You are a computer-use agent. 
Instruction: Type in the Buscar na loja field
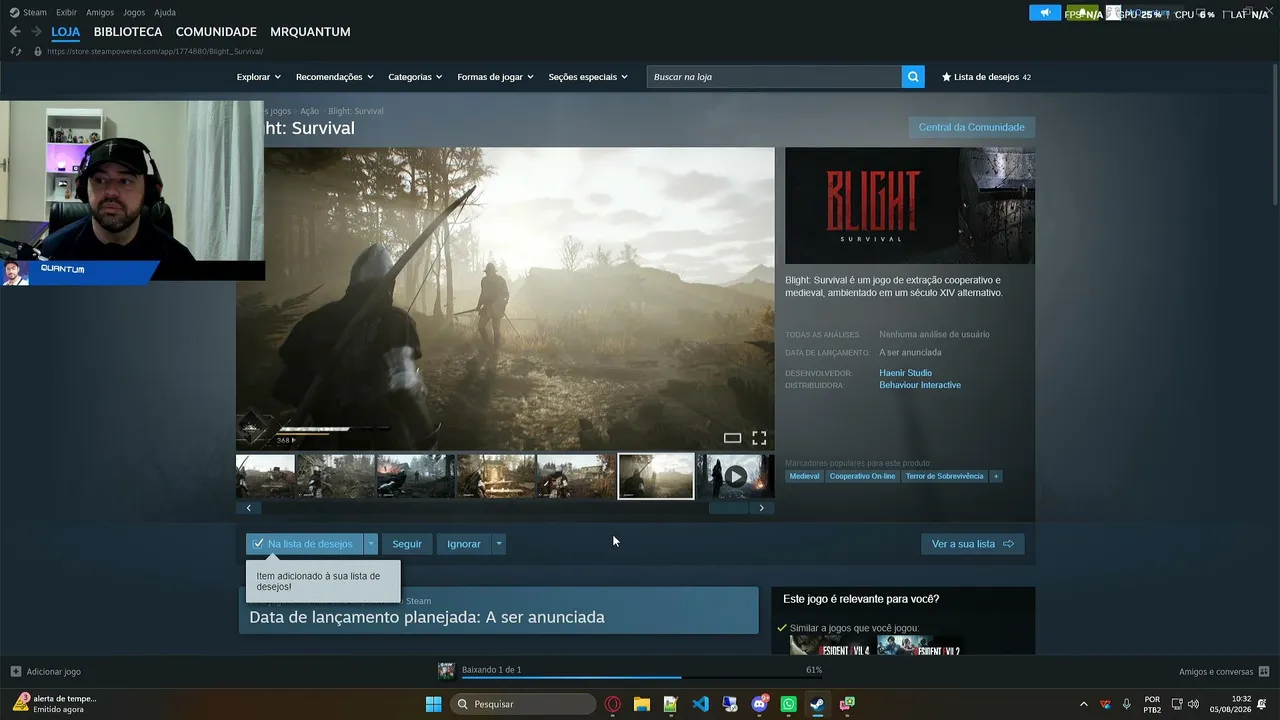tap(774, 77)
